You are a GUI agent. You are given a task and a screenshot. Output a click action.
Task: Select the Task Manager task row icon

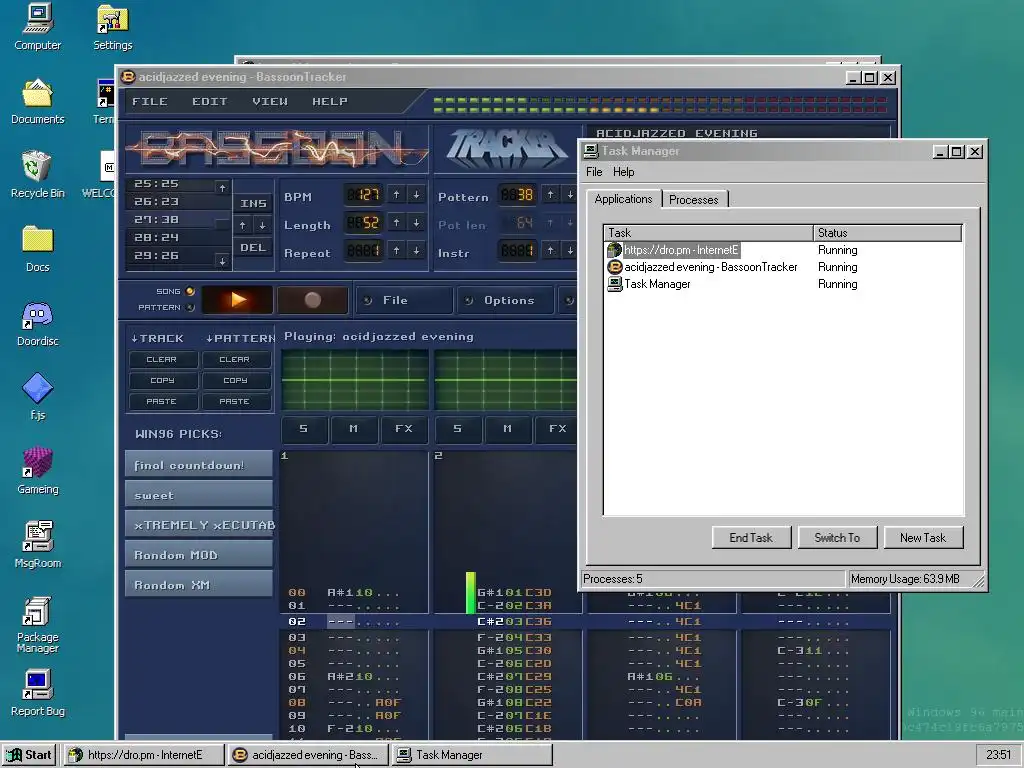(614, 284)
